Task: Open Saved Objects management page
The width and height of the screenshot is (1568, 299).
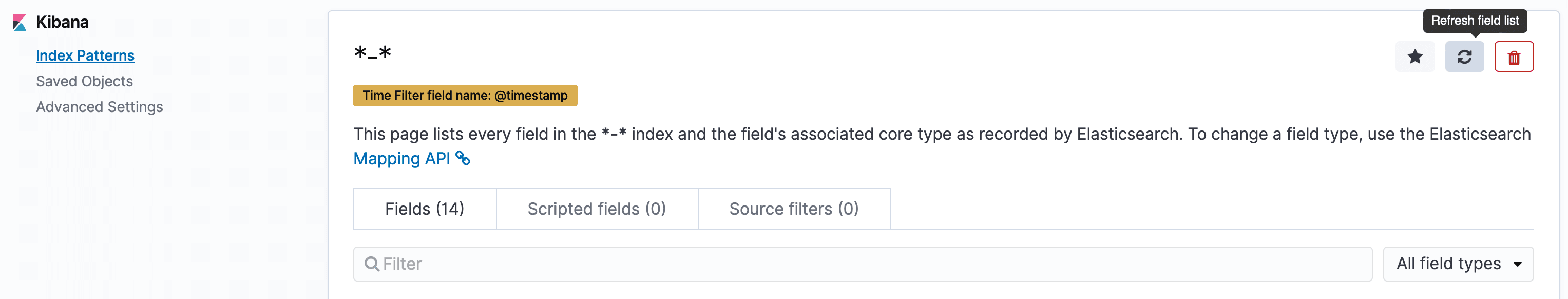Action: (x=84, y=81)
